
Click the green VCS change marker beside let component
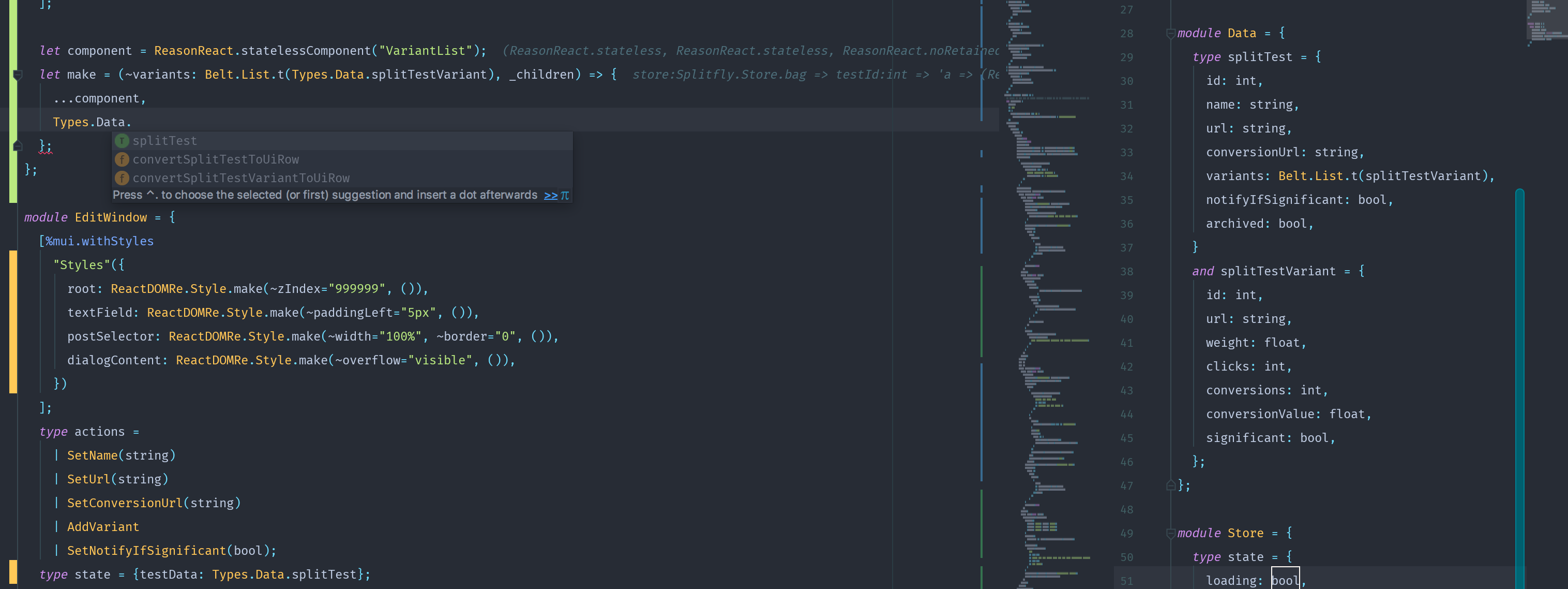13,51
